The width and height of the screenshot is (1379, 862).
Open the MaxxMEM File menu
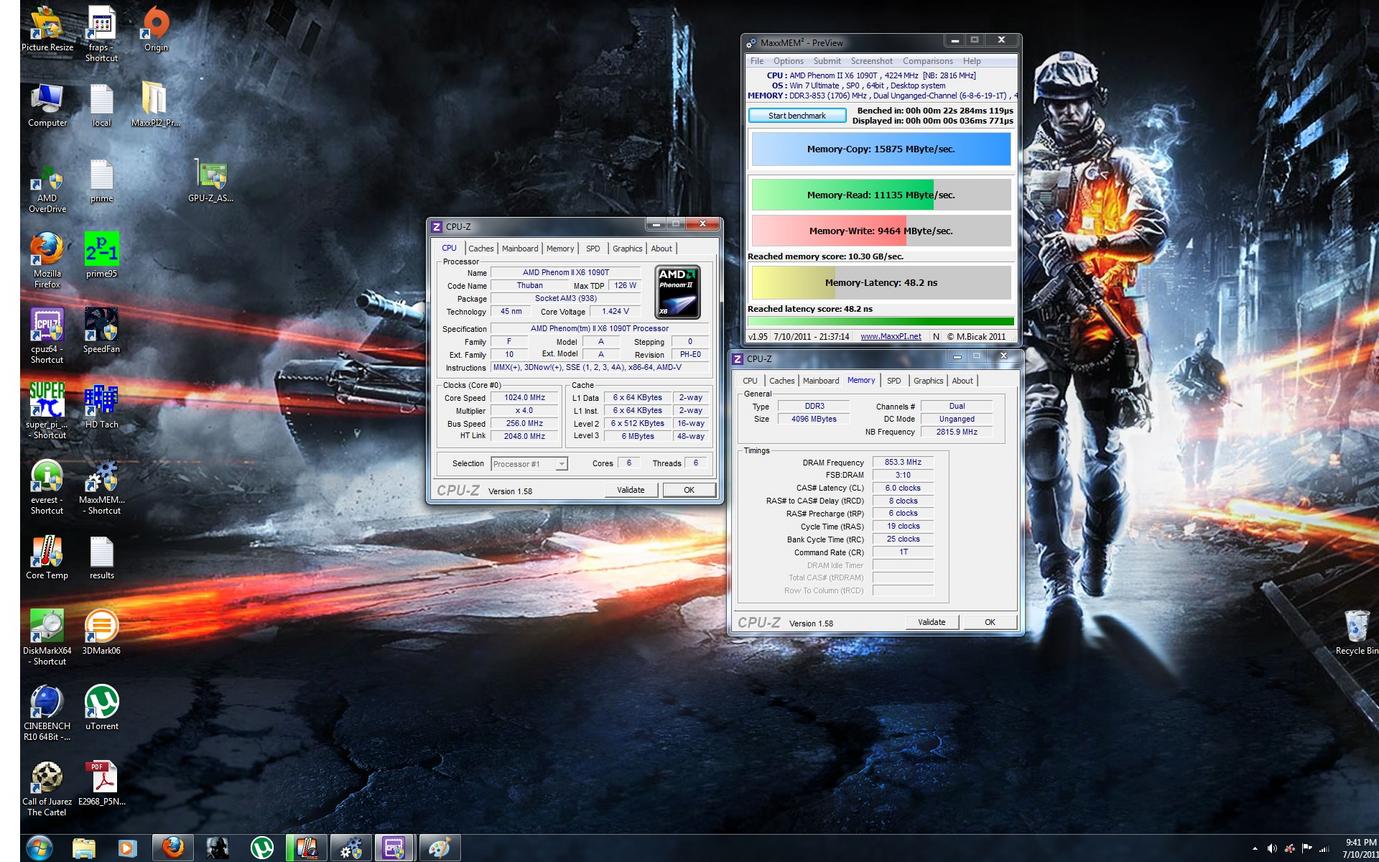(757, 61)
